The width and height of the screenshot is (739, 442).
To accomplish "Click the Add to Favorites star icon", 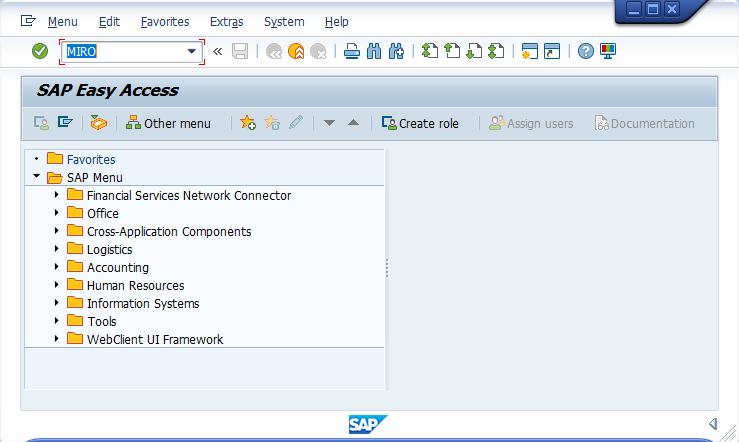I will point(248,123).
